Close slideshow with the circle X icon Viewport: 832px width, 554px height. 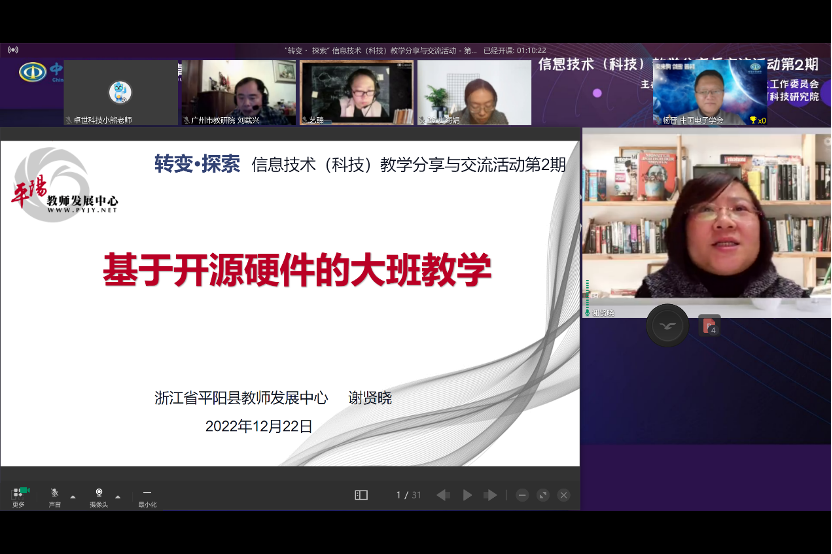[564, 495]
